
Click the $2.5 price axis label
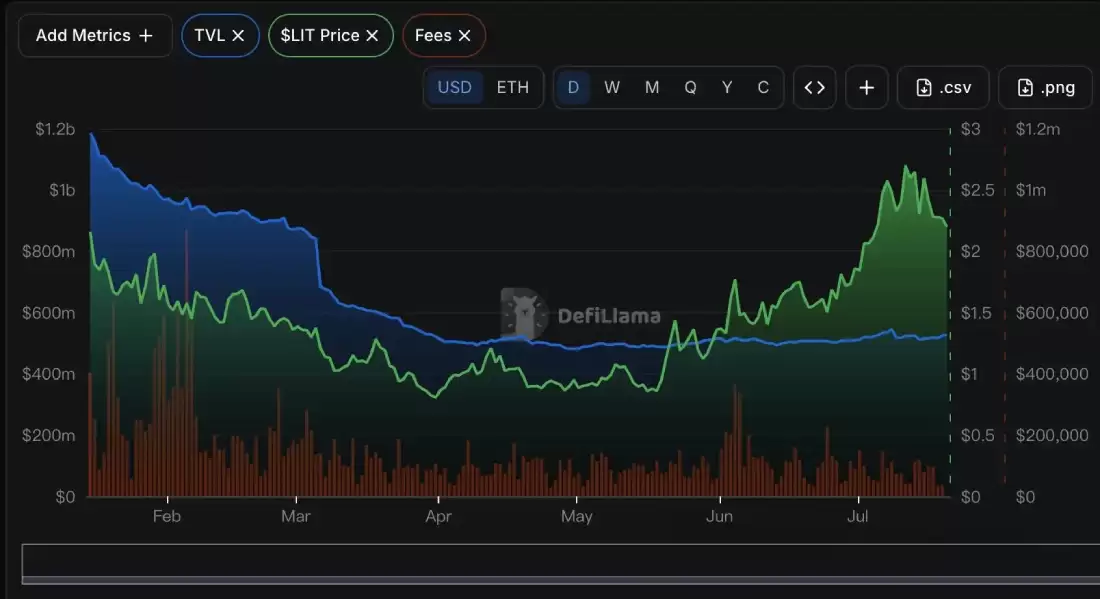pos(977,190)
